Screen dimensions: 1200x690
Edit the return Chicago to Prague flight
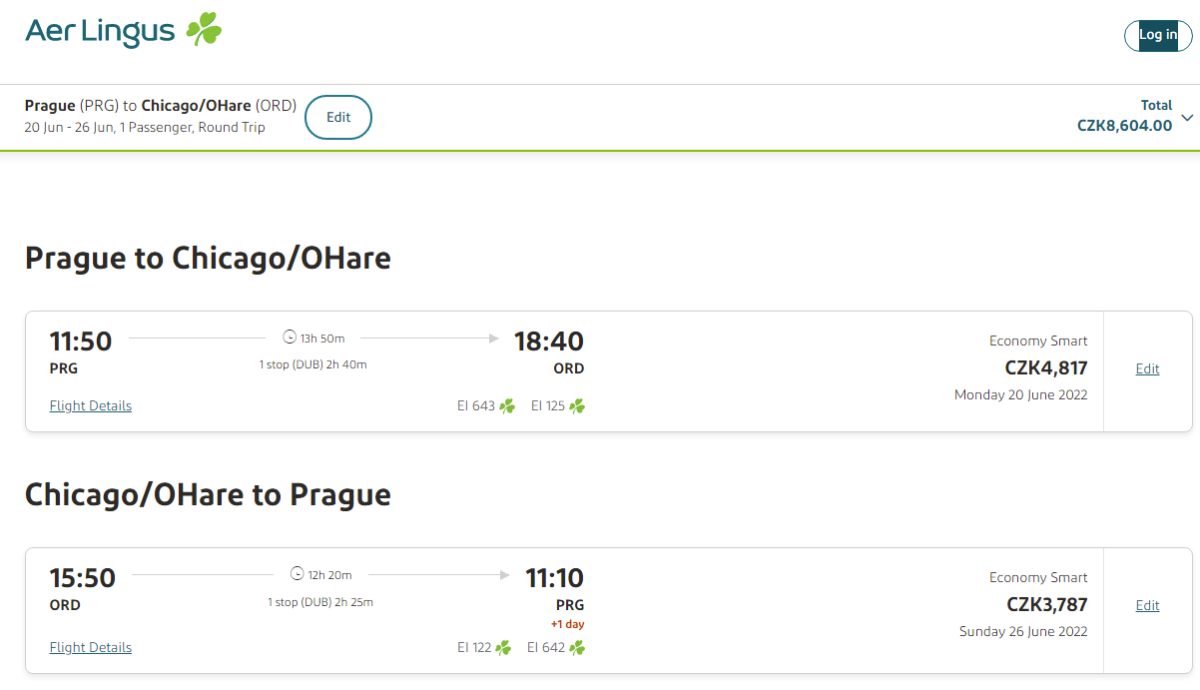pyautogui.click(x=1147, y=606)
